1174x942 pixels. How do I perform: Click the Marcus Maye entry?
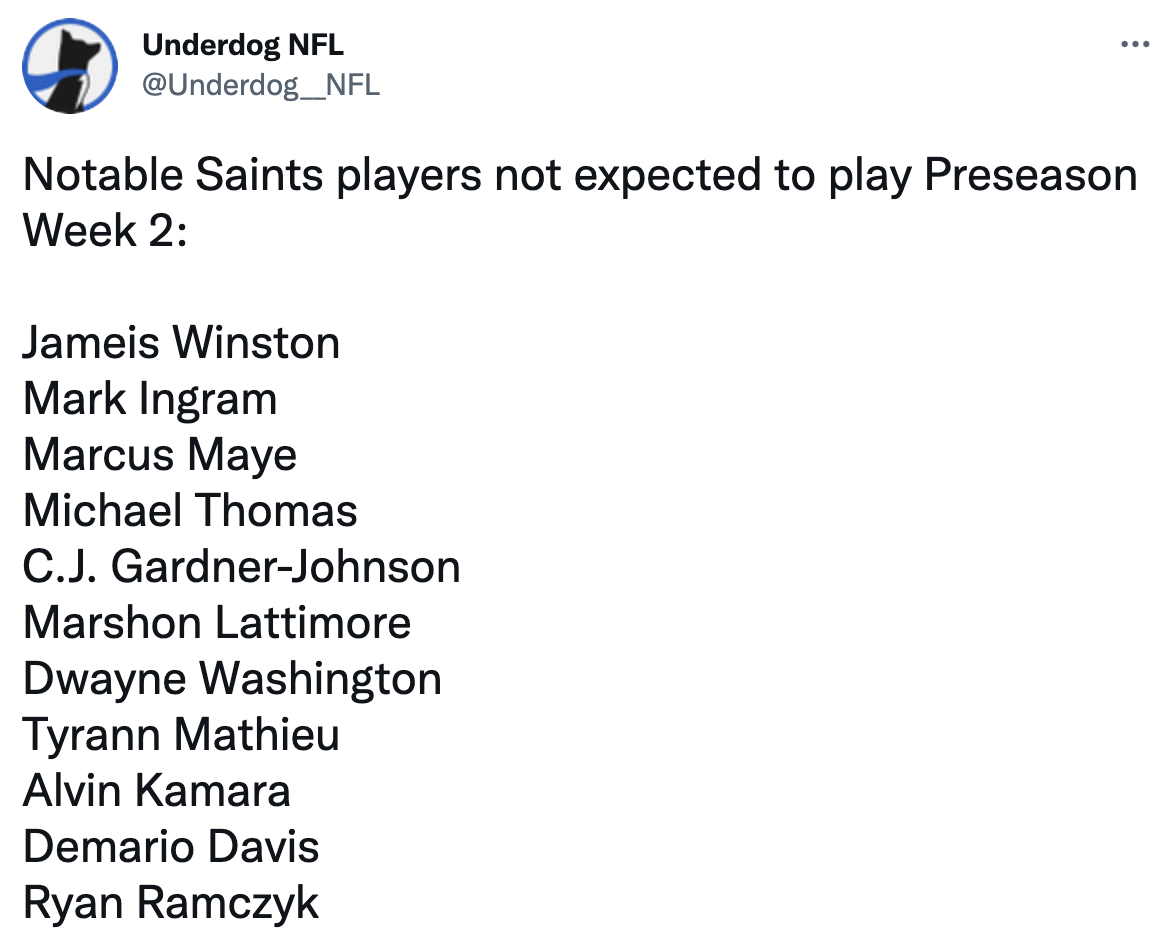point(160,455)
